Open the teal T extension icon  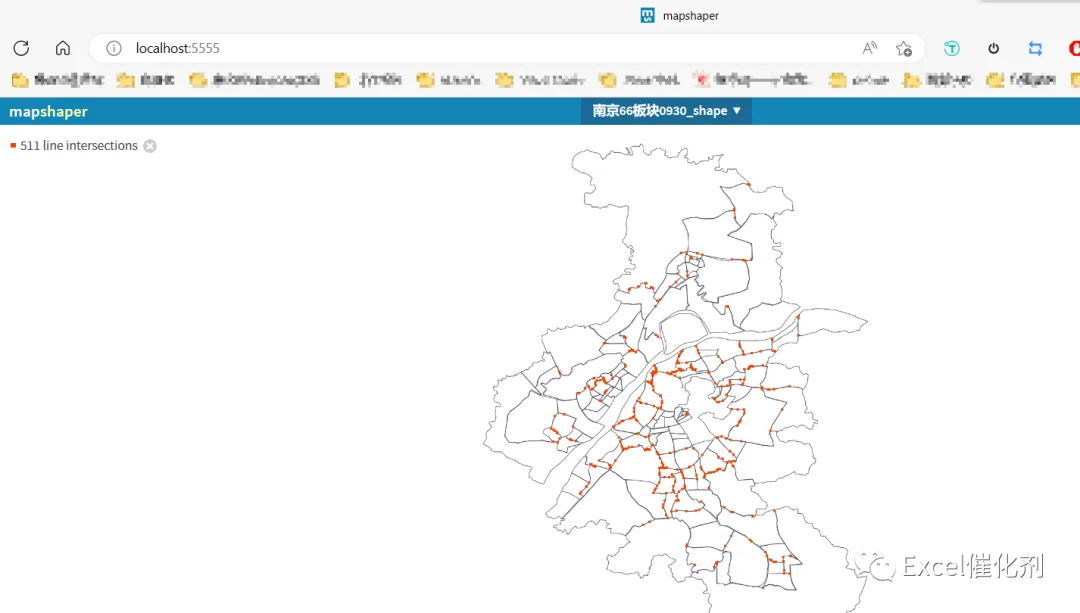point(952,48)
